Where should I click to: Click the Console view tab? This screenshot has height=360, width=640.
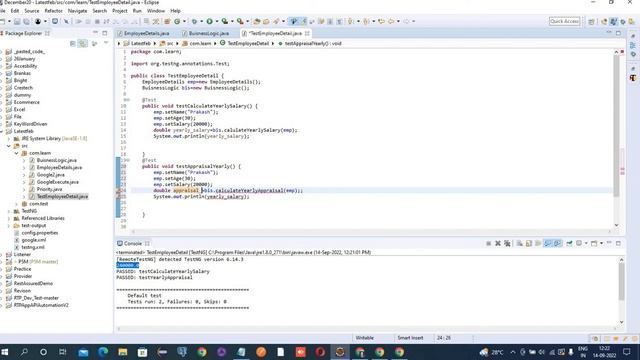[133, 243]
